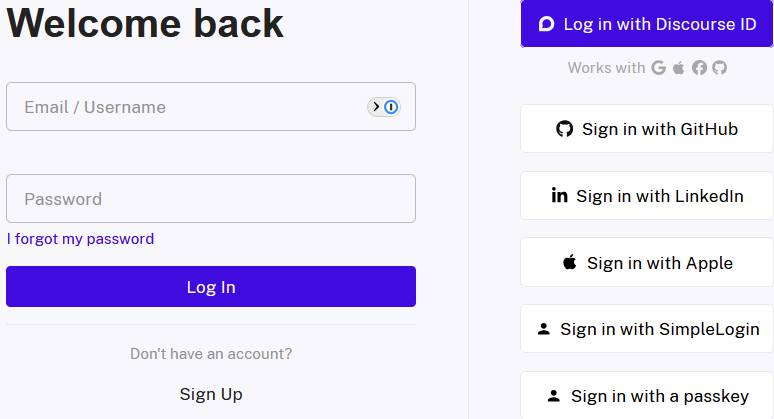774x419 pixels.
Task: Click the person icon next to passkey
Action: (x=555, y=396)
